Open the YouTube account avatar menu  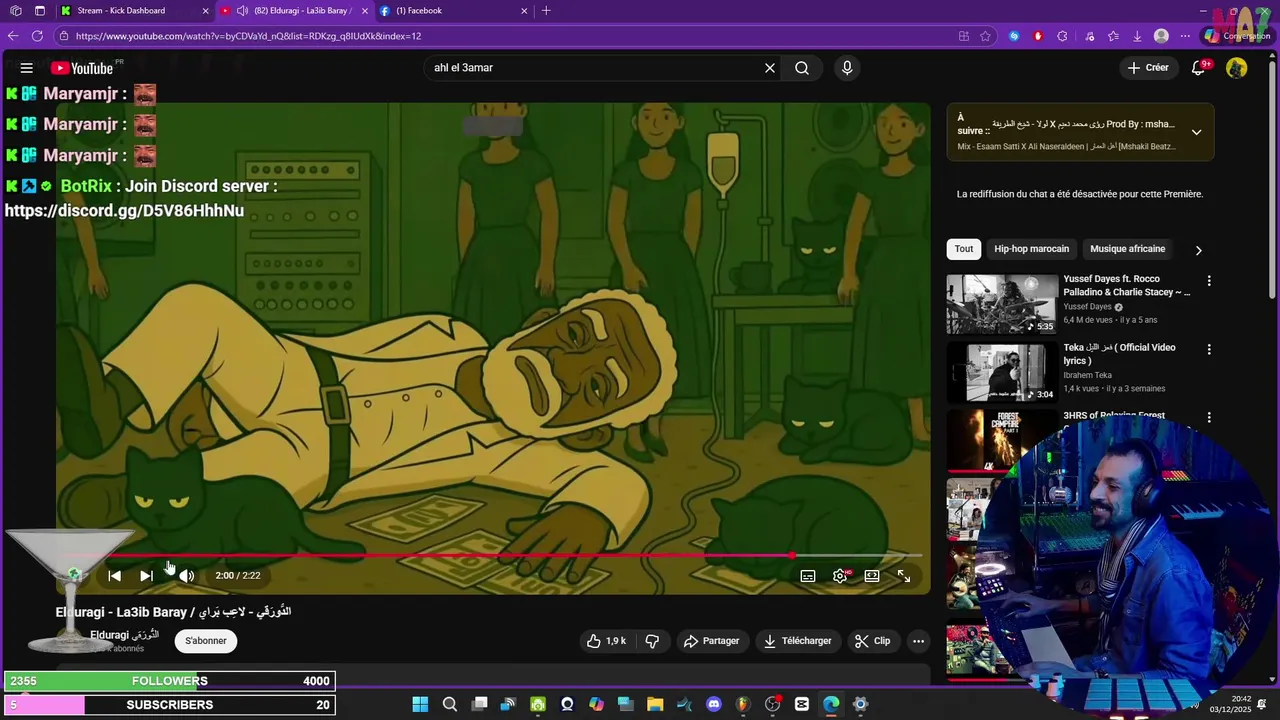point(1237,68)
